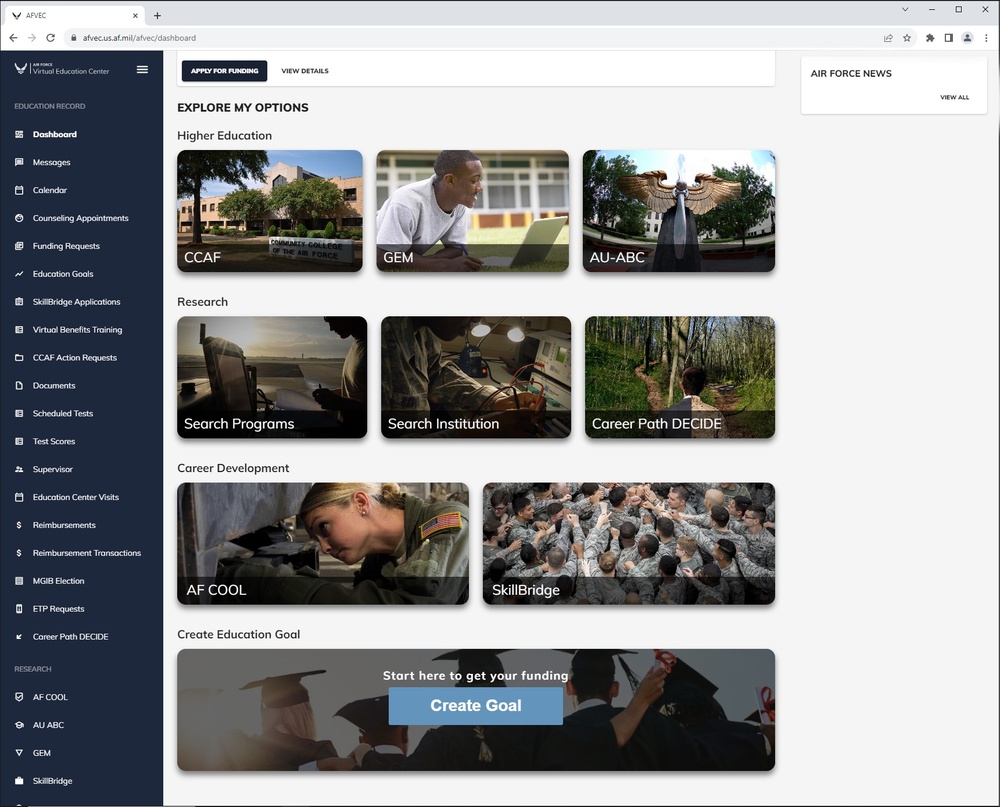Click the SkillBridge briefcase icon in sidebar
The height and width of the screenshot is (807, 1000).
click(19, 781)
